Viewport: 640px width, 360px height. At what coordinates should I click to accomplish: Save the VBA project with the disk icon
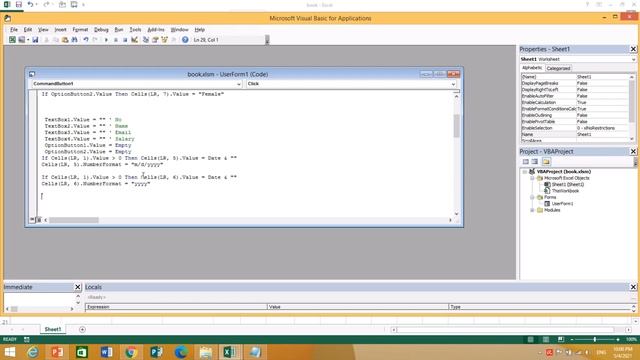point(35,40)
